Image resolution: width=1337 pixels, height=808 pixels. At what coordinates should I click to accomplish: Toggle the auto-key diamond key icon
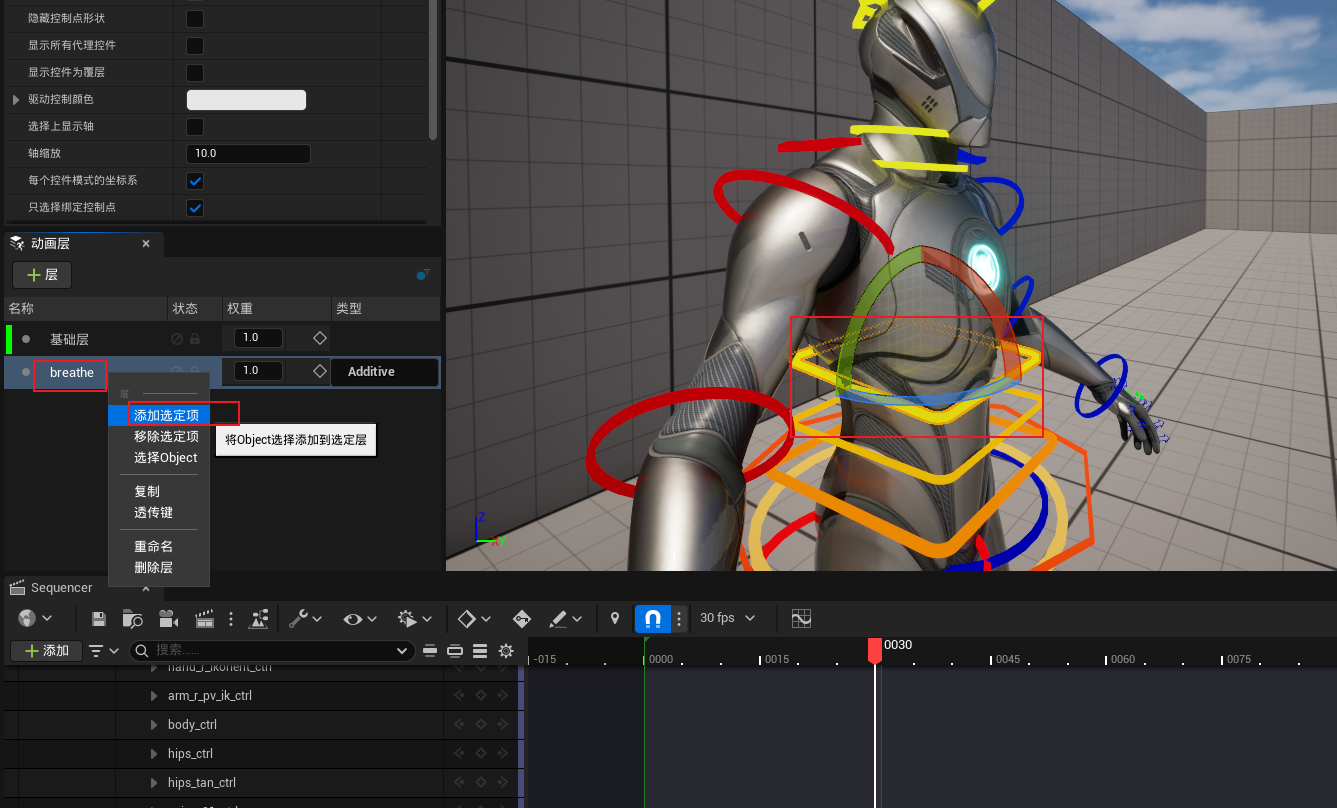[521, 619]
